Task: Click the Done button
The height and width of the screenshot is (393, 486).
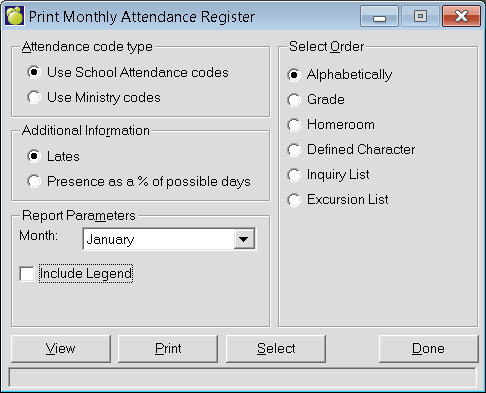Action: click(428, 349)
